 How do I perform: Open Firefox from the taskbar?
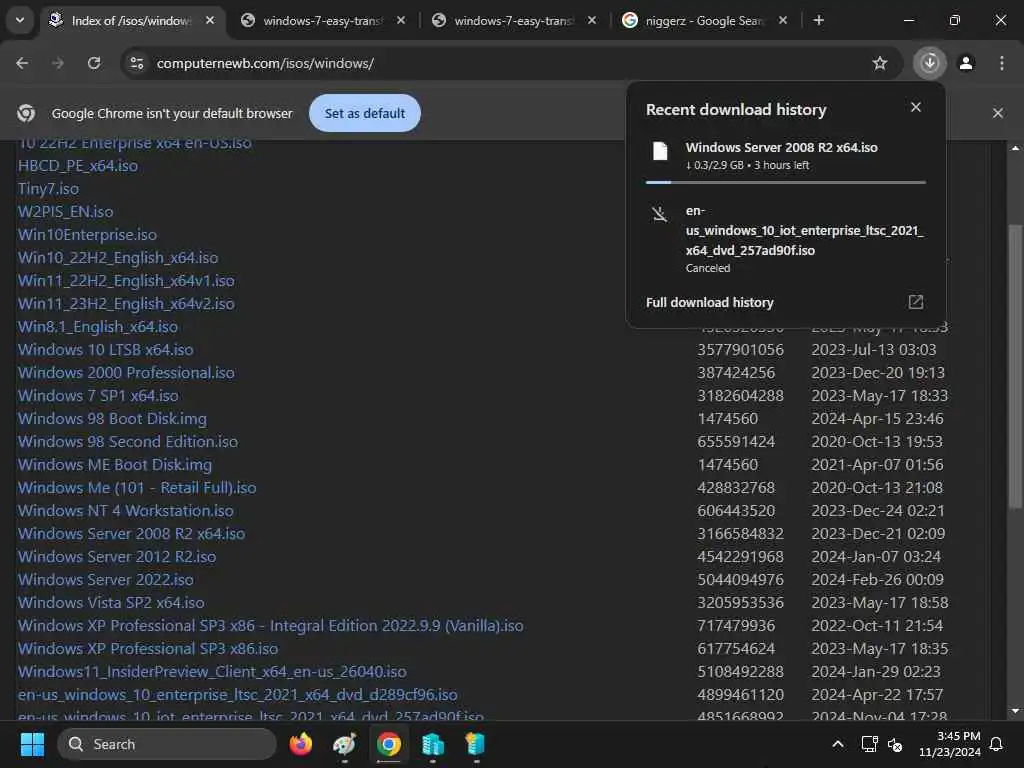(x=300, y=744)
